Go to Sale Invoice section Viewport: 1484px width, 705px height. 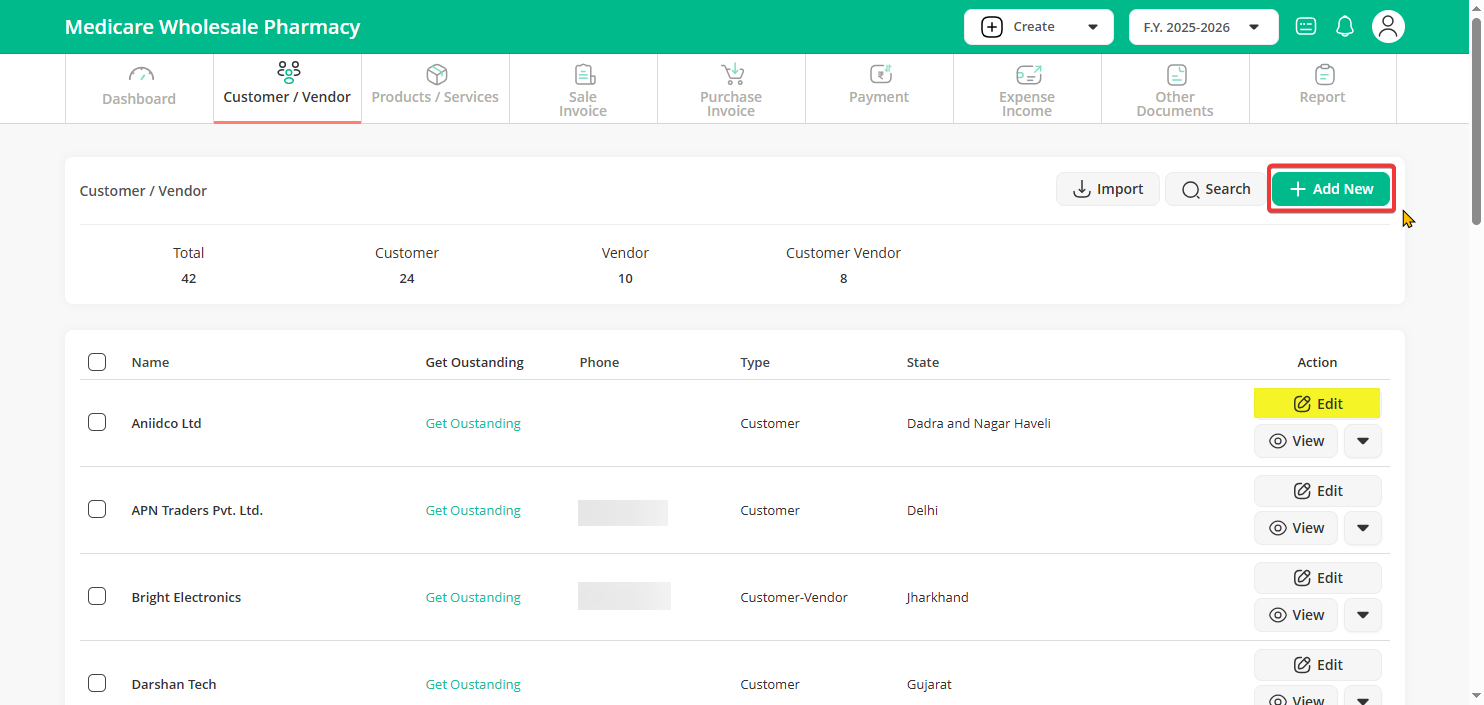click(583, 90)
